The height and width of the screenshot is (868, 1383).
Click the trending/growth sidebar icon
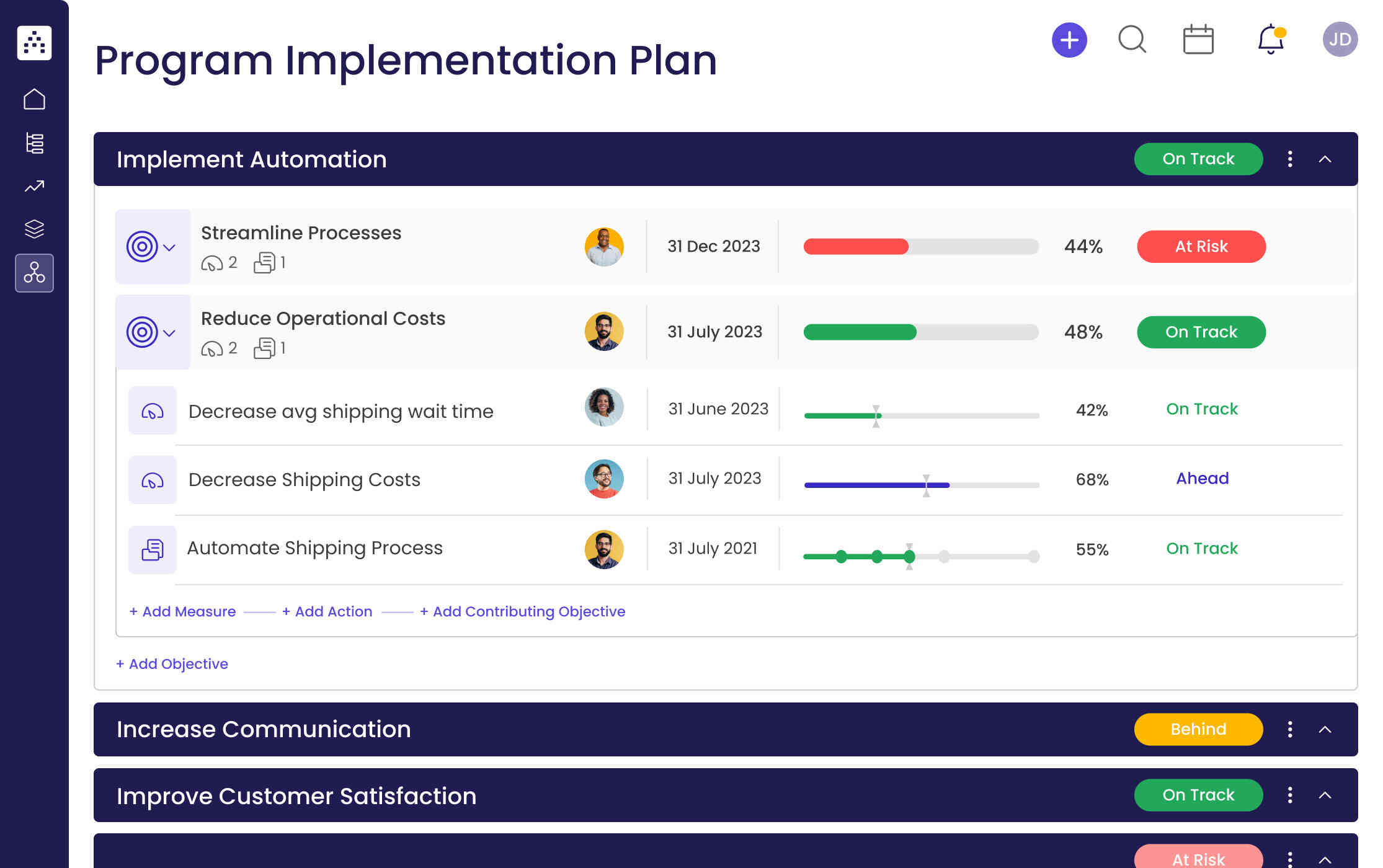(x=33, y=186)
